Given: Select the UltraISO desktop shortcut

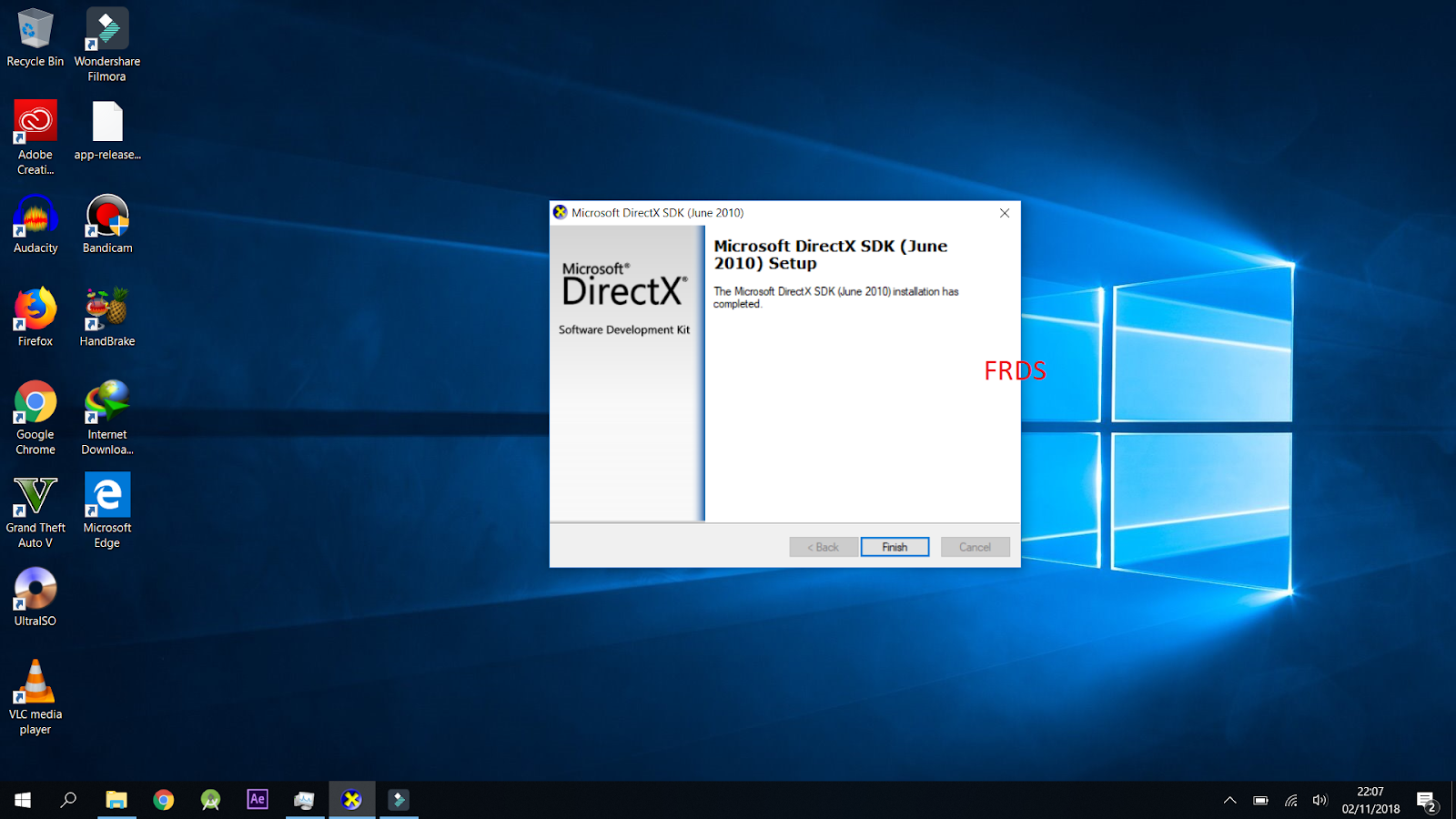Looking at the screenshot, I should (35, 597).
